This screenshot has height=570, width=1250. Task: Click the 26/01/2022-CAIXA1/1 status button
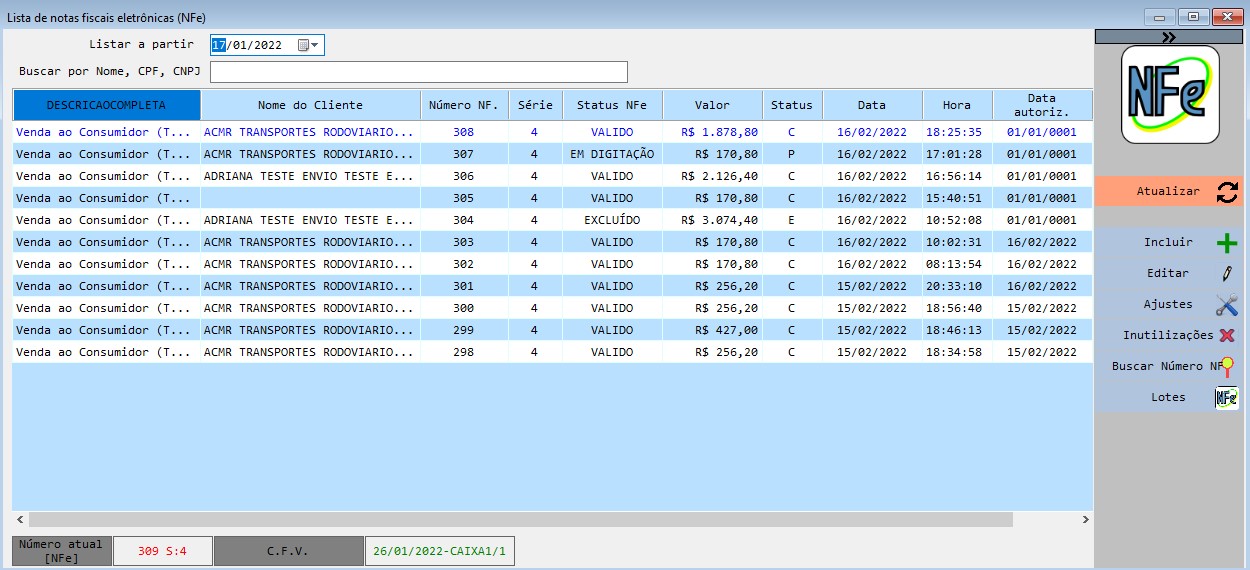coord(439,551)
